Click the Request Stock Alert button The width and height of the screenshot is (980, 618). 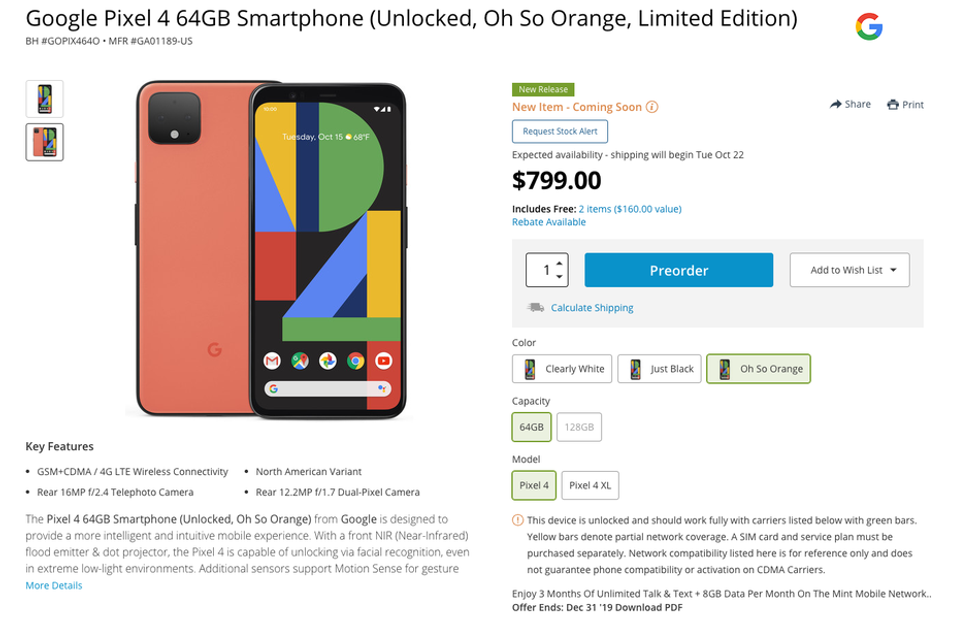[559, 131]
